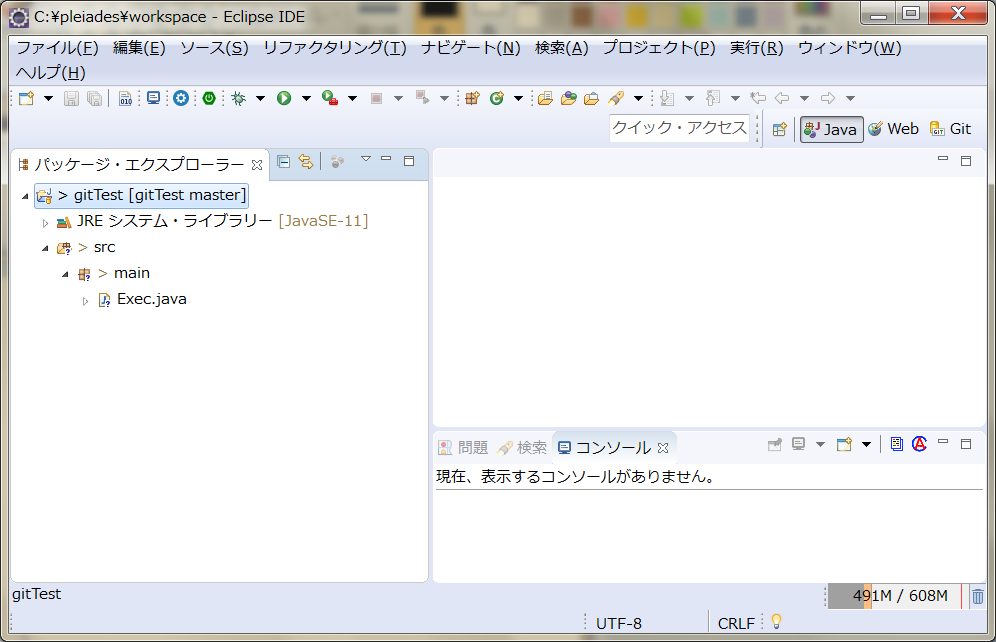The width and height of the screenshot is (996, 642).
Task: Run garbage collector trash icon
Action: [978, 596]
